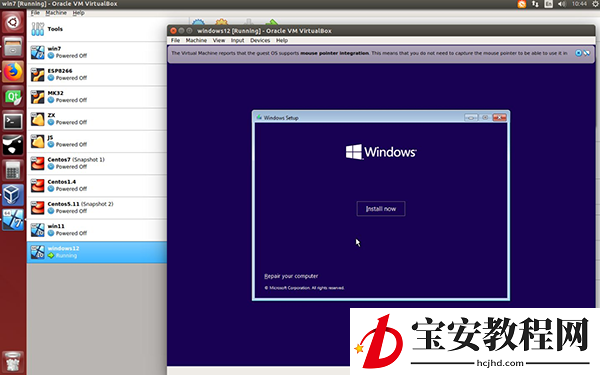The image size is (600, 375).
Task: Click the orange update indicator in top panel
Action: [x=522, y=4]
